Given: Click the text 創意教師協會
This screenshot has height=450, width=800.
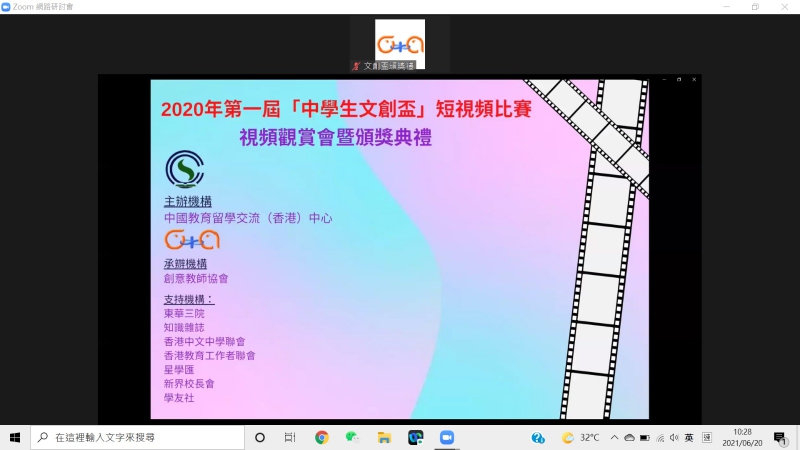Looking at the screenshot, I should click(196, 279).
